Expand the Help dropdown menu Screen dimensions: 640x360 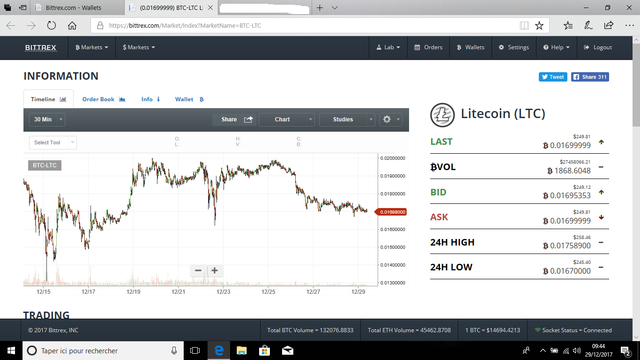pos(556,47)
